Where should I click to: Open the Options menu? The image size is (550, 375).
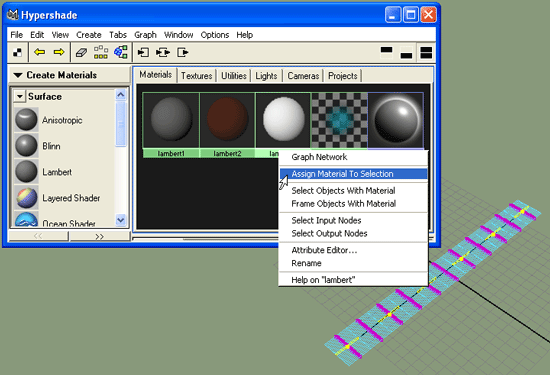(215, 35)
